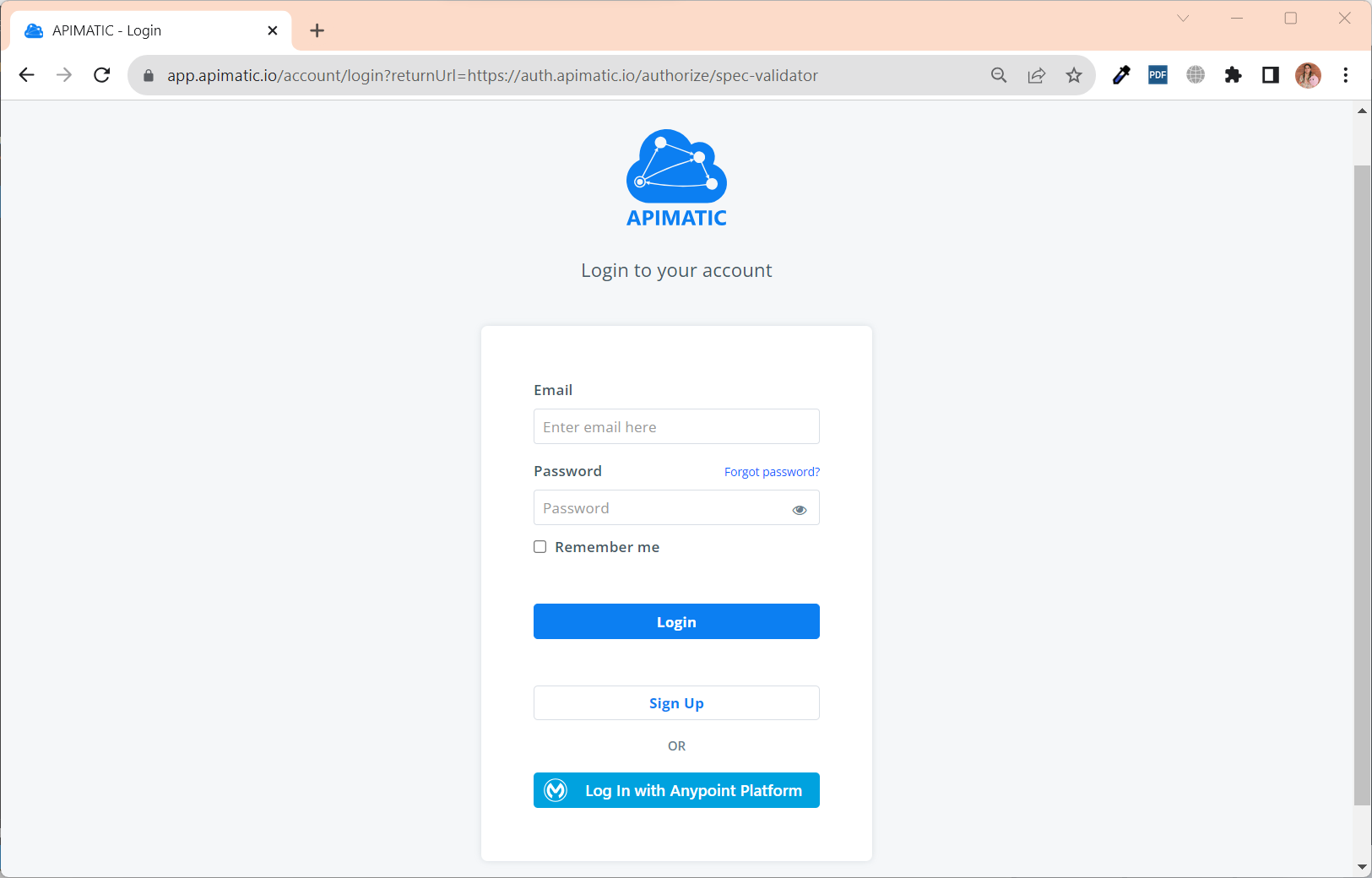Screen dimensions: 1372x878
Task: Open the Forgot password? link
Action: point(772,472)
